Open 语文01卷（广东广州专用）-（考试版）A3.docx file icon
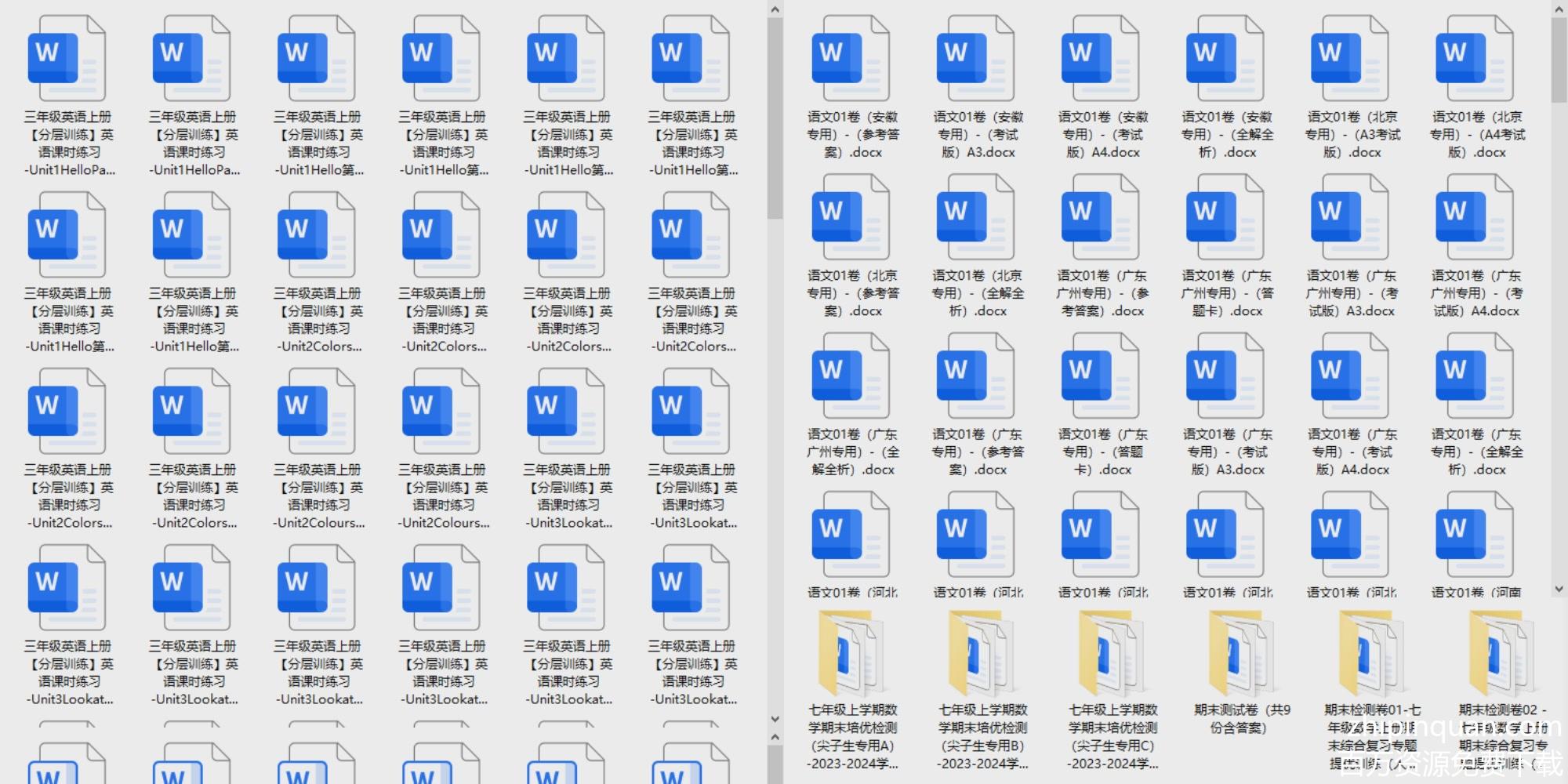Image resolution: width=1568 pixels, height=784 pixels. (x=1350, y=217)
